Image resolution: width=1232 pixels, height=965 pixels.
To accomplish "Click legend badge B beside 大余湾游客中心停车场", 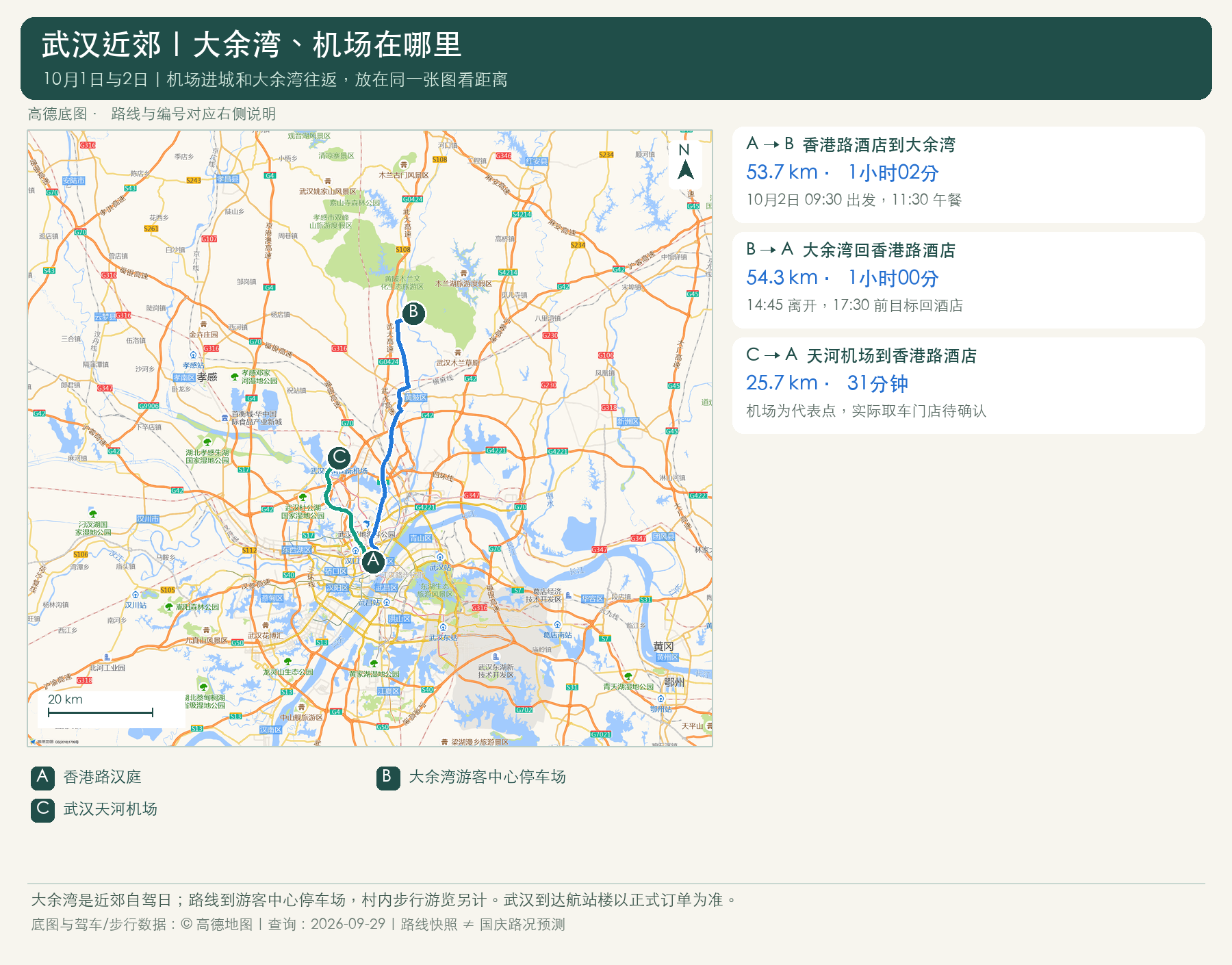I will click(388, 777).
